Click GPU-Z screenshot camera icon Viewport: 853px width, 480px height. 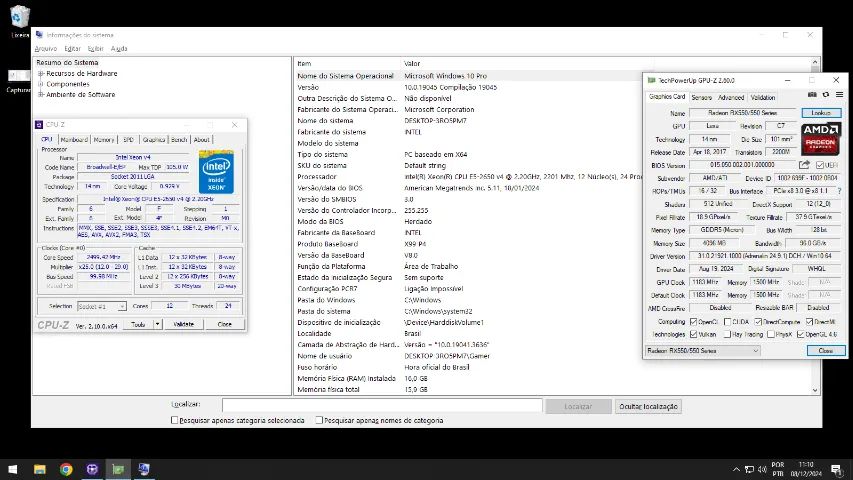click(x=812, y=95)
